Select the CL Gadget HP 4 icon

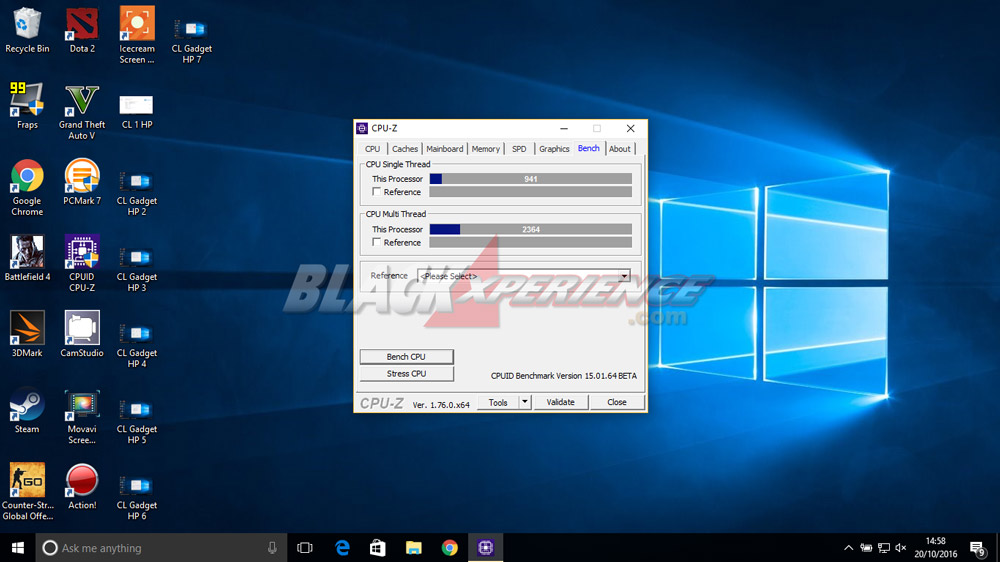pyautogui.click(x=136, y=344)
